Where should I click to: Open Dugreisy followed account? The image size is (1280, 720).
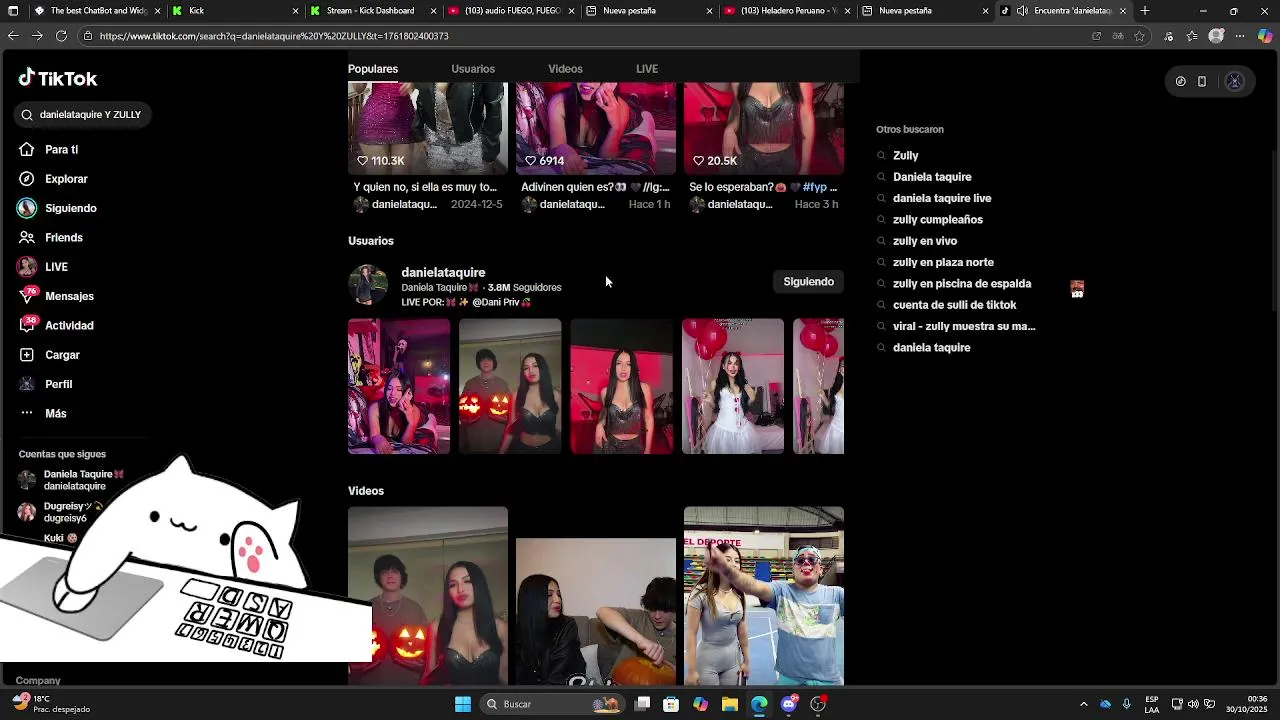pyautogui.click(x=60, y=512)
